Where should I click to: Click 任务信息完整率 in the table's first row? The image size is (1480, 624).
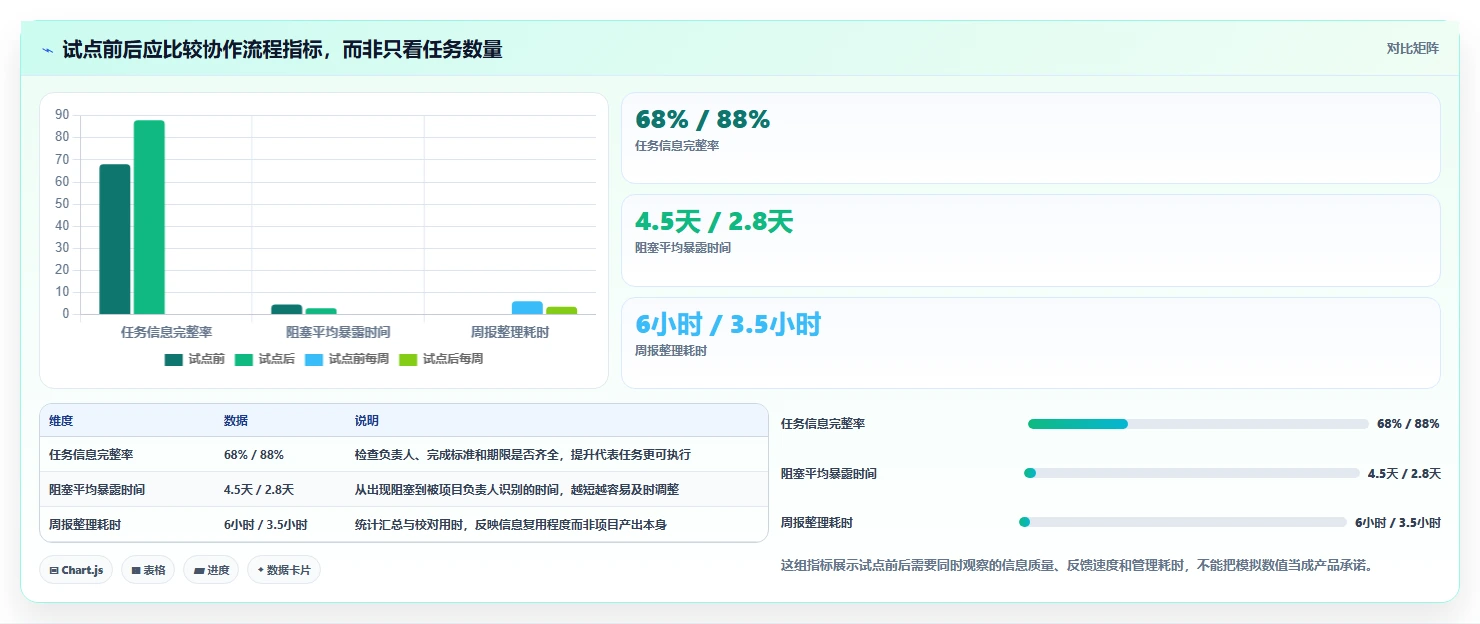[91, 455]
